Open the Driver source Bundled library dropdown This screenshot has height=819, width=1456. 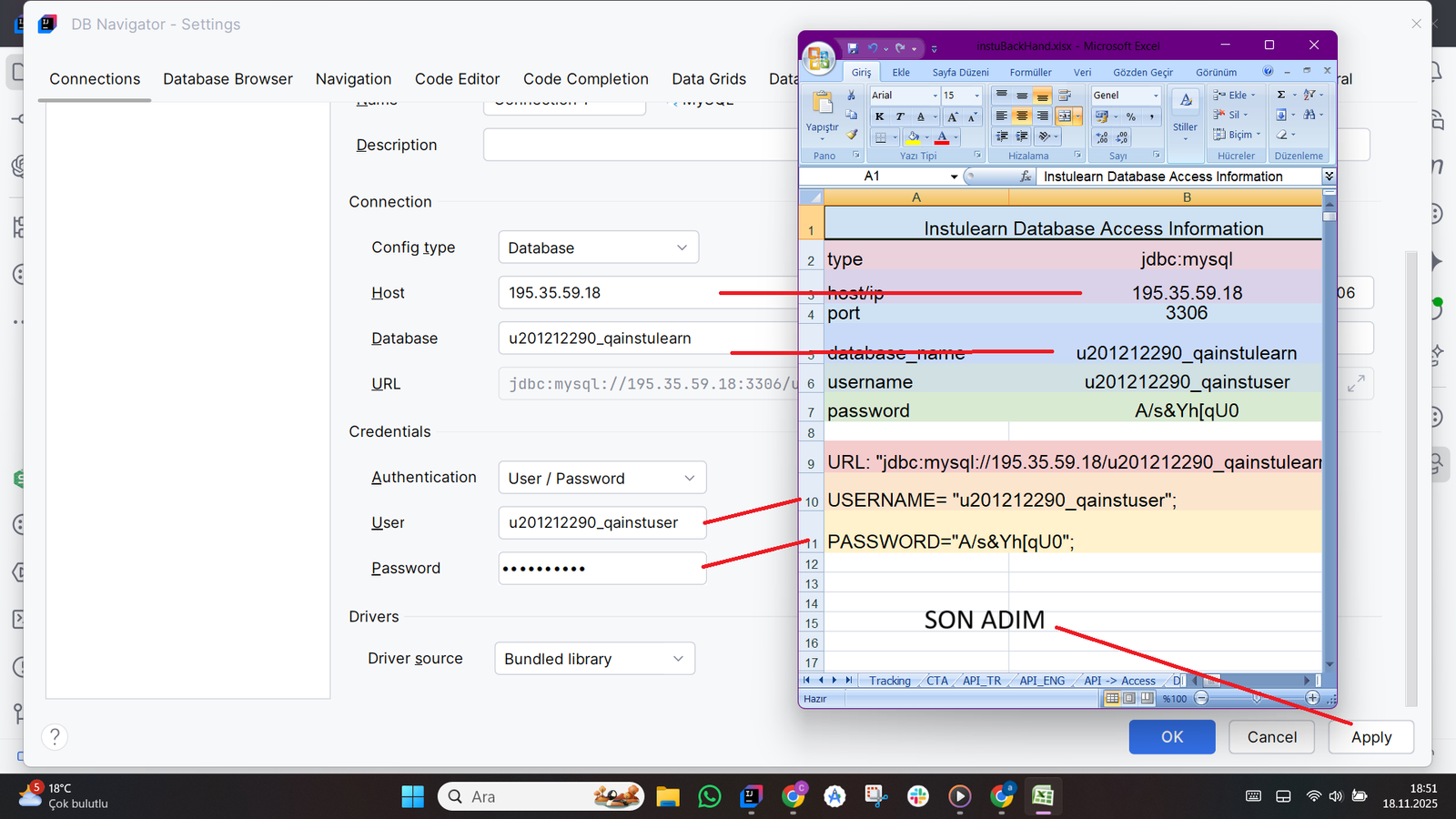point(595,659)
